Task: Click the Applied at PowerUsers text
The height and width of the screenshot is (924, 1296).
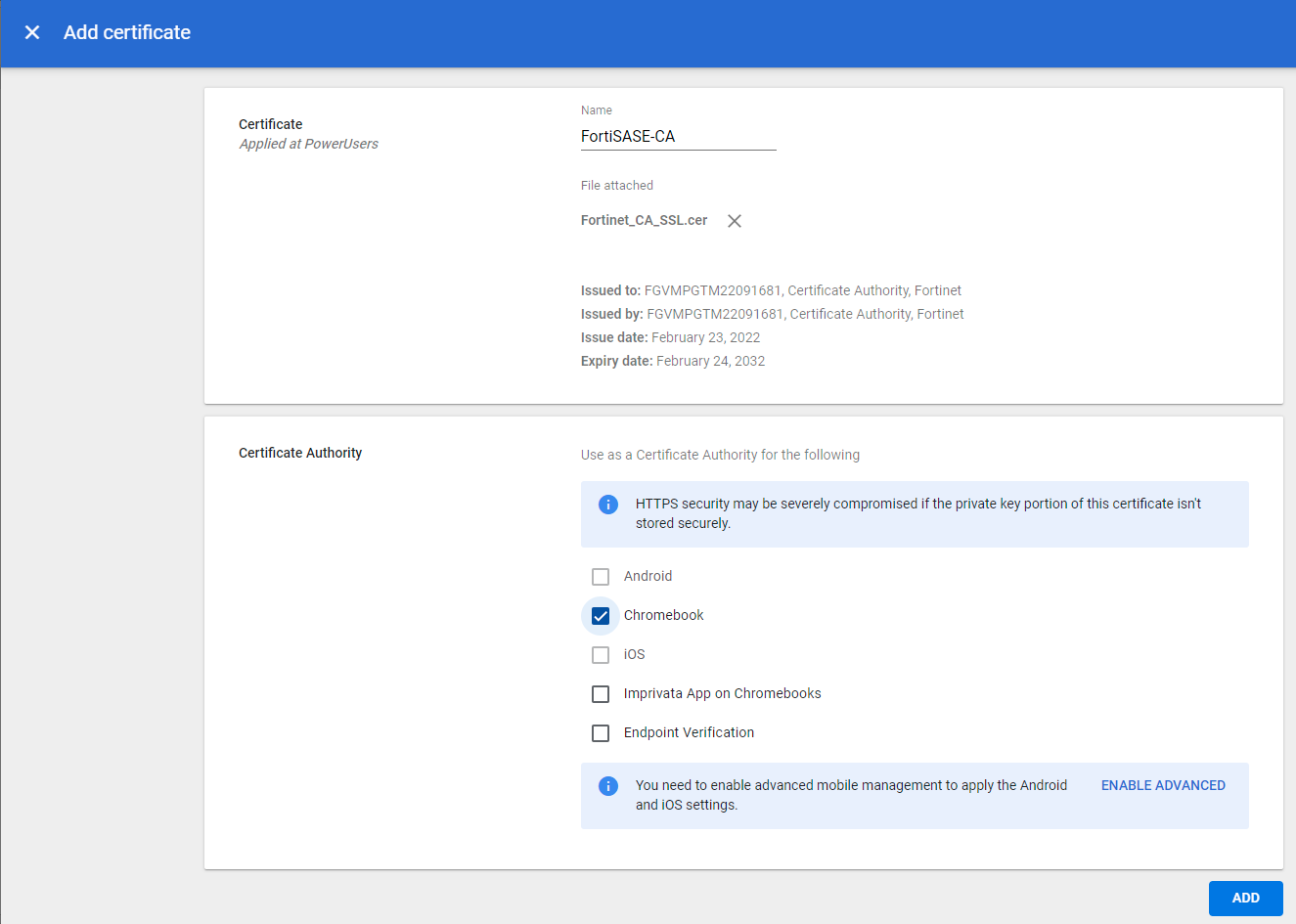Action: pos(308,143)
